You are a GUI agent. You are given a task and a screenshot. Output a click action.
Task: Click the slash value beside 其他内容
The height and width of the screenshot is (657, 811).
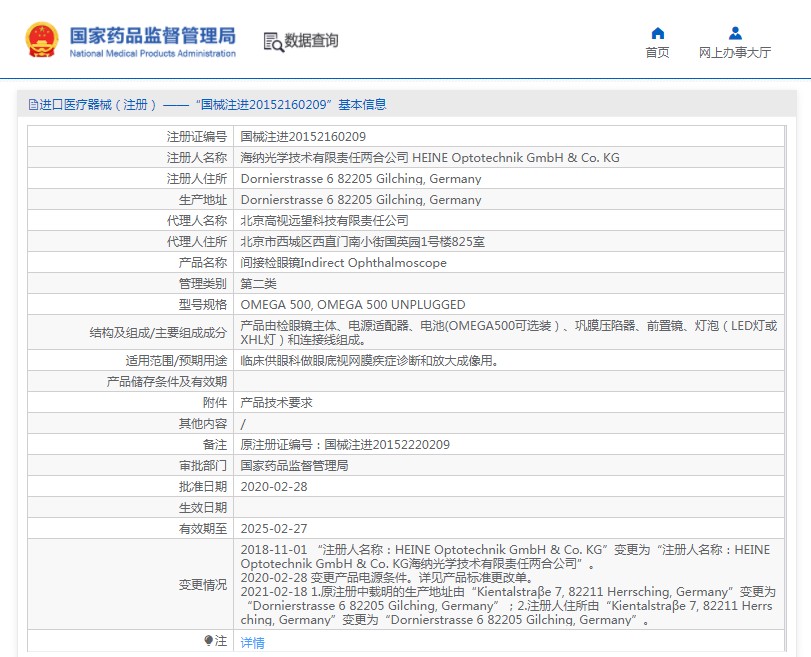tap(243, 424)
